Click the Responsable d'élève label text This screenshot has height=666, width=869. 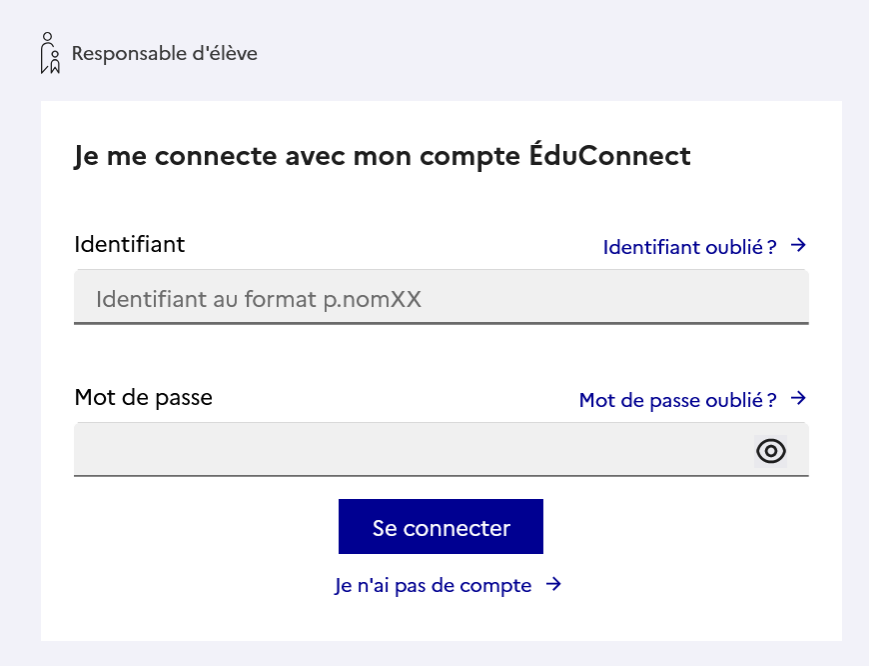click(165, 54)
